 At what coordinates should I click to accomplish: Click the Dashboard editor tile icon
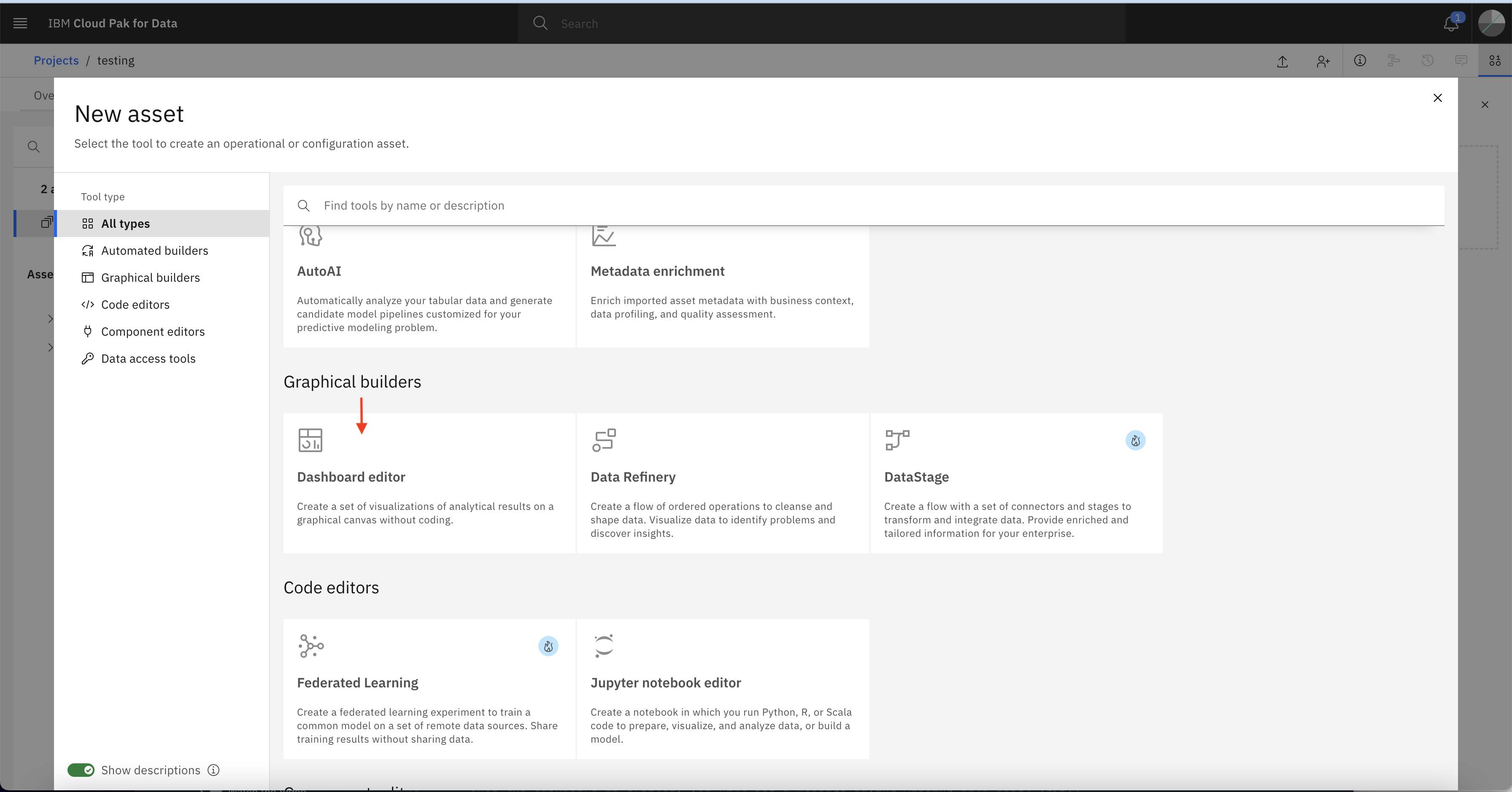(310, 440)
